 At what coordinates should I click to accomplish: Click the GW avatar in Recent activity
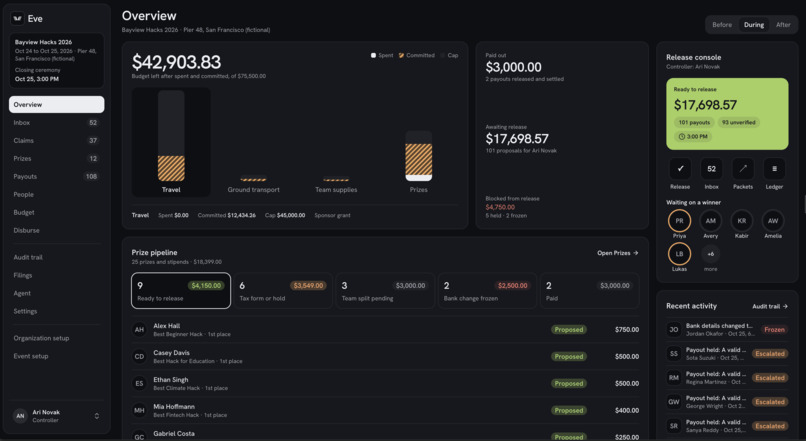coord(674,402)
